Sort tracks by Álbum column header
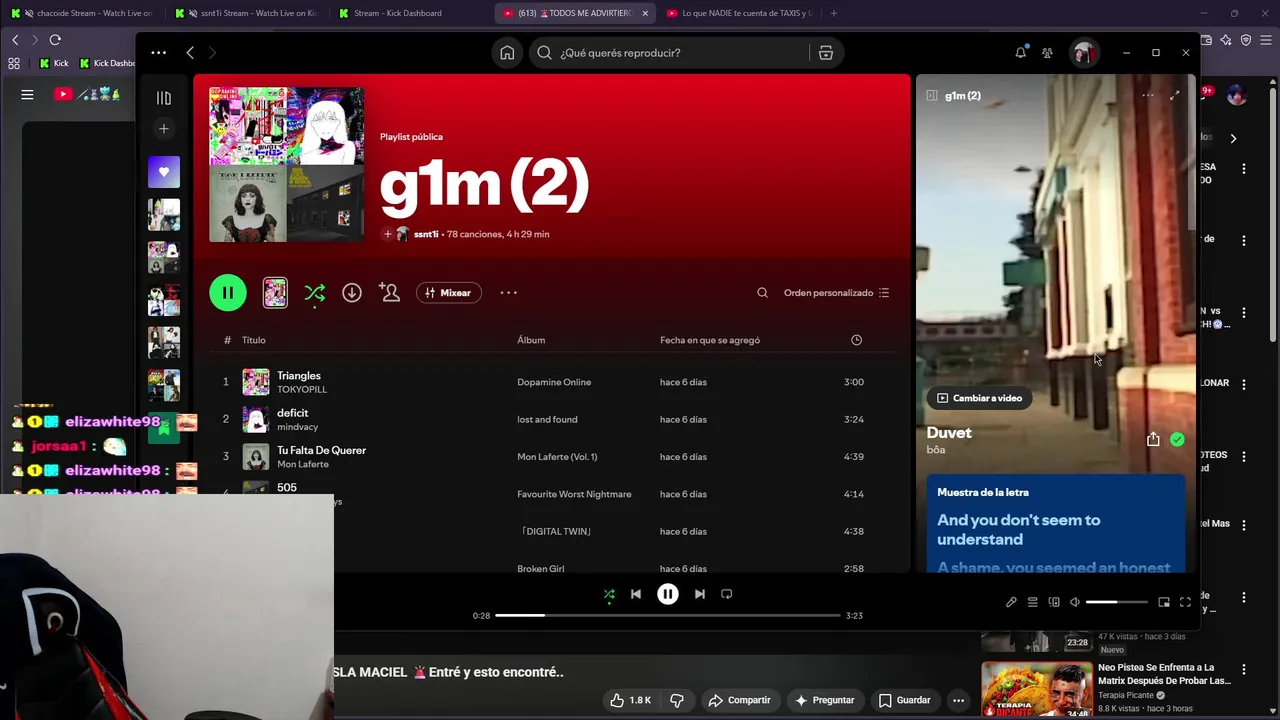 (x=531, y=340)
